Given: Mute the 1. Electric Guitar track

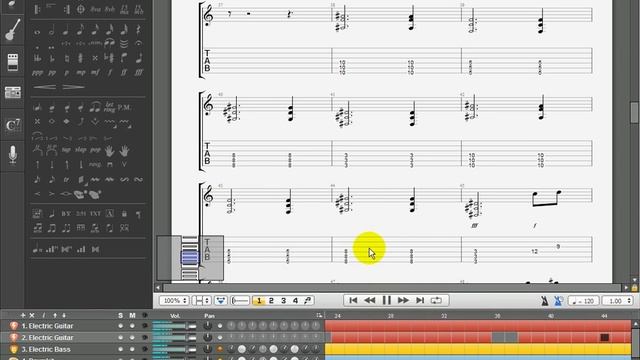Looking at the screenshot, I should click(x=132, y=326).
